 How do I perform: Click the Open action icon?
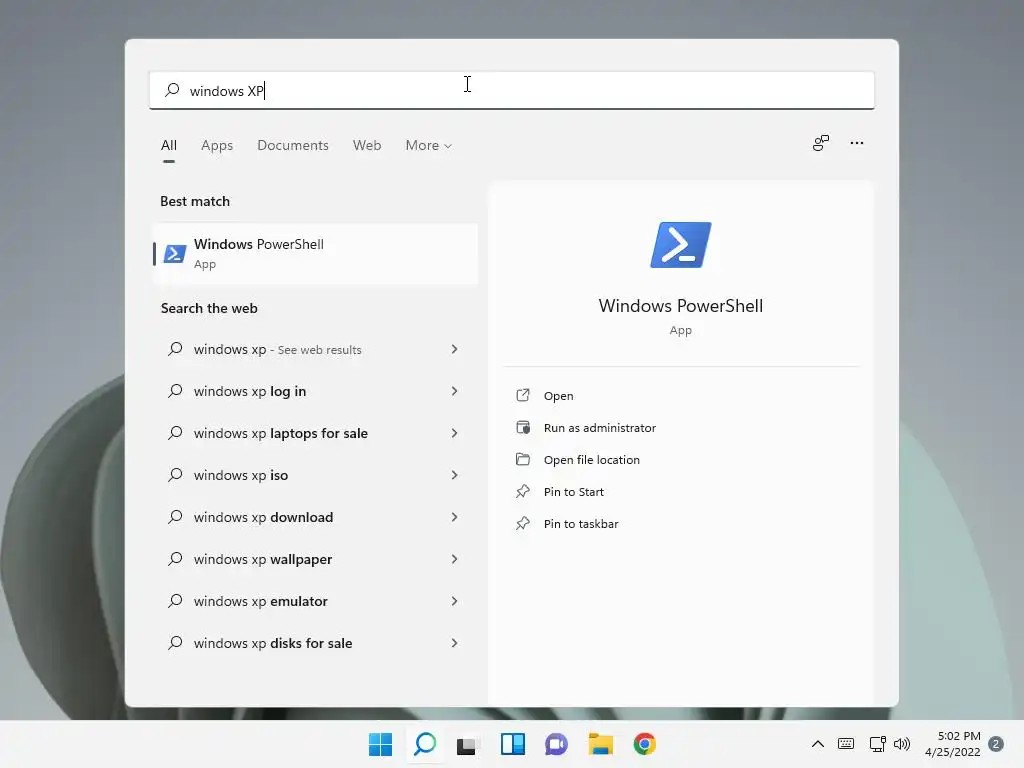523,395
